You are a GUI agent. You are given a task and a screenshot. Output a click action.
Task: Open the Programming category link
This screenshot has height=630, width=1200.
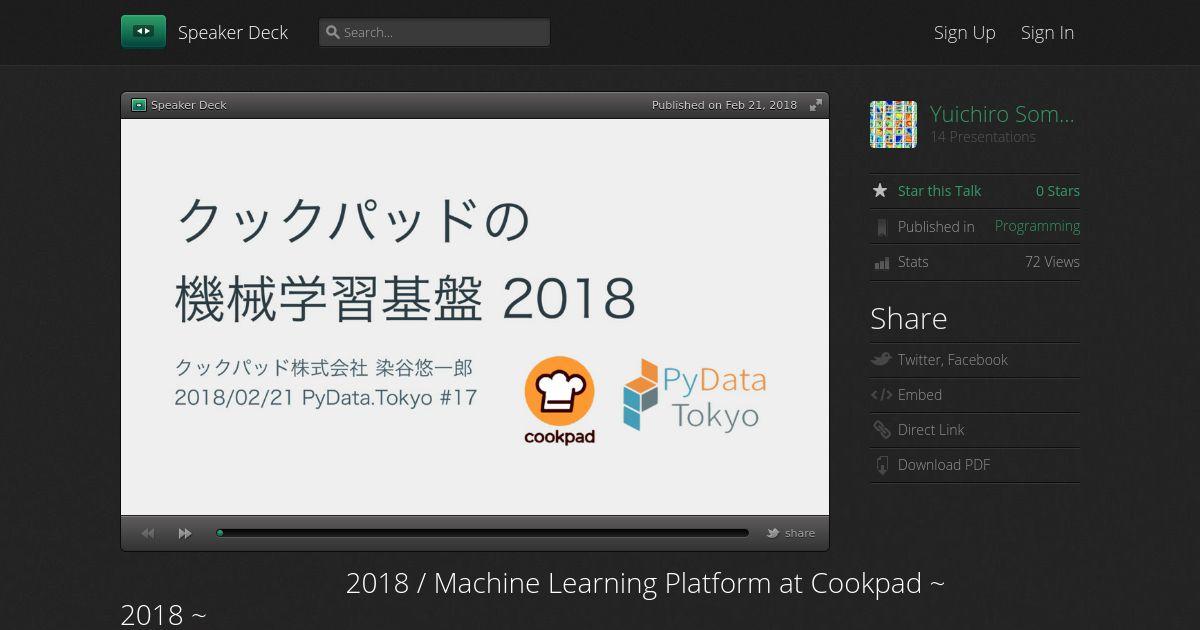(x=1037, y=226)
